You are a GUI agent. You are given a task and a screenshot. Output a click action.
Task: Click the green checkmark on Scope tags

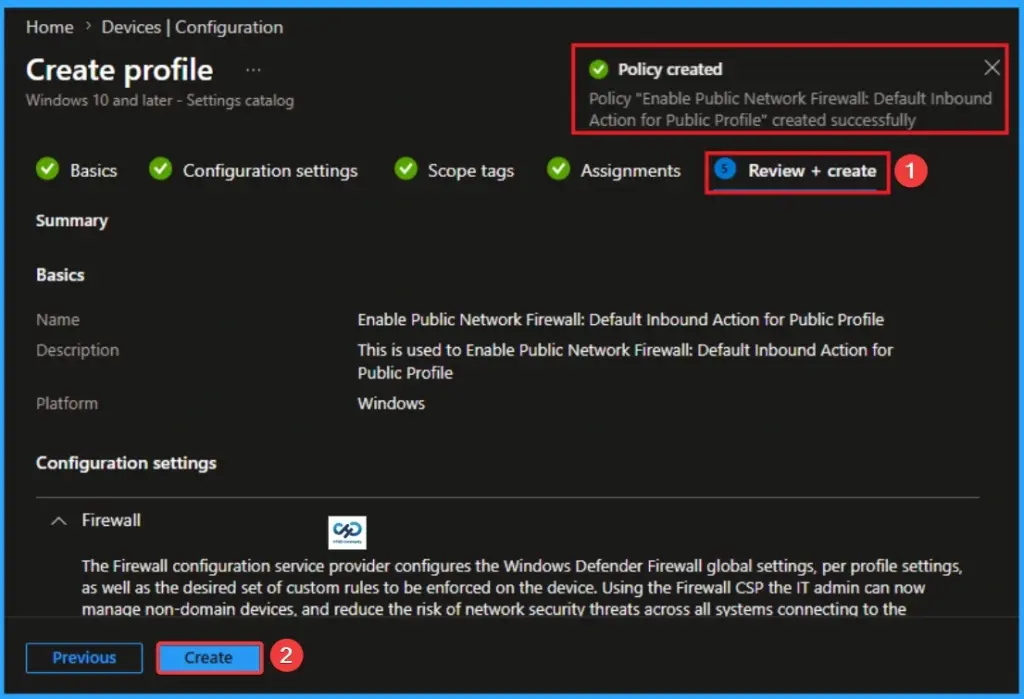[x=405, y=170]
